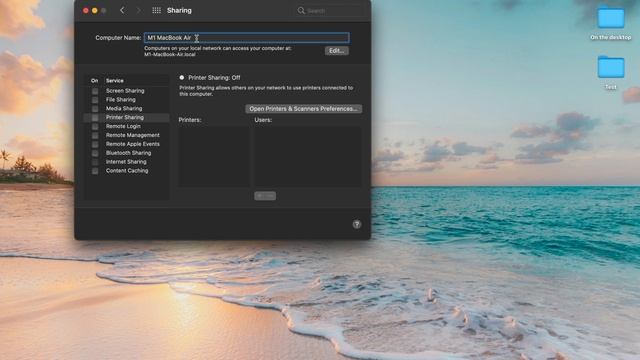Focus the Search field
The height and width of the screenshot is (360, 640).
[x=331, y=11]
